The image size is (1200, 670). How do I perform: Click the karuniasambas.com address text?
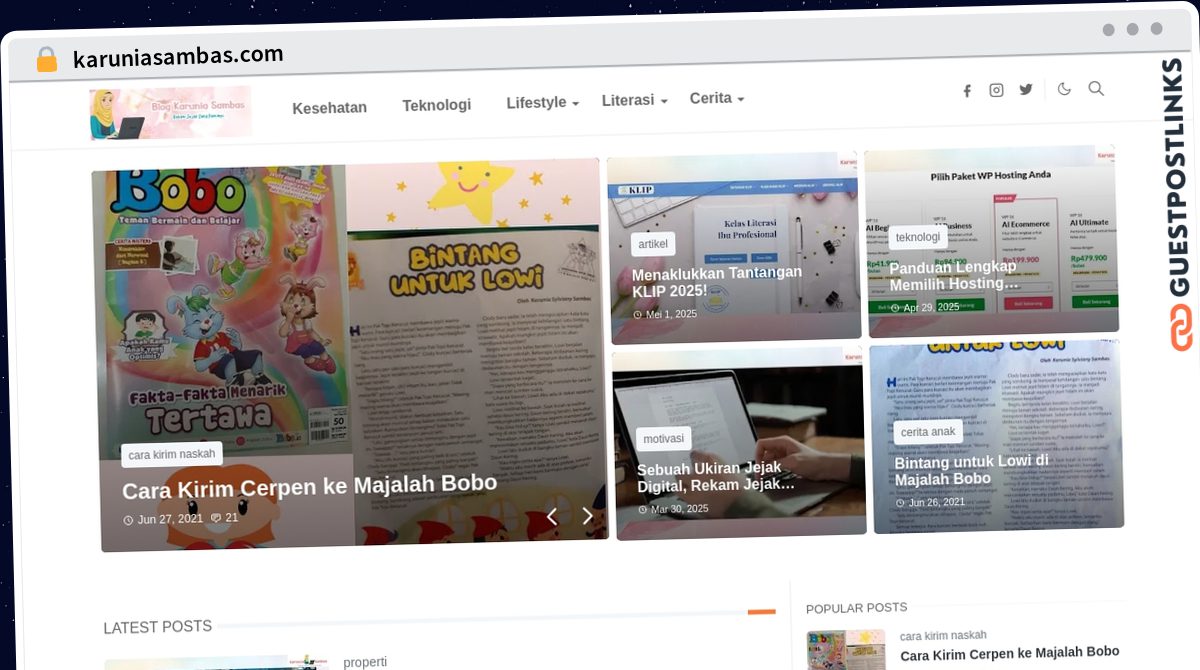point(178,57)
